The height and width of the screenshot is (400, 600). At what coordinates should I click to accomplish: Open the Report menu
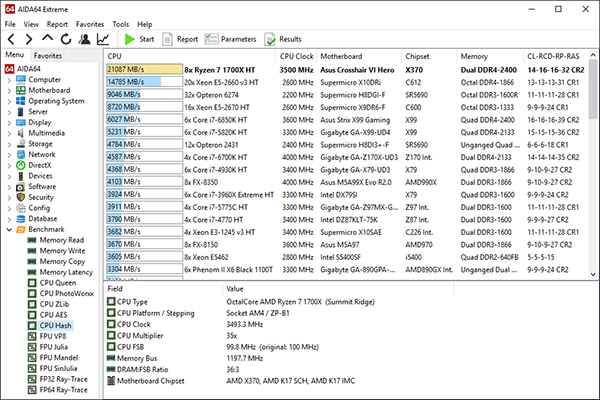click(57, 24)
